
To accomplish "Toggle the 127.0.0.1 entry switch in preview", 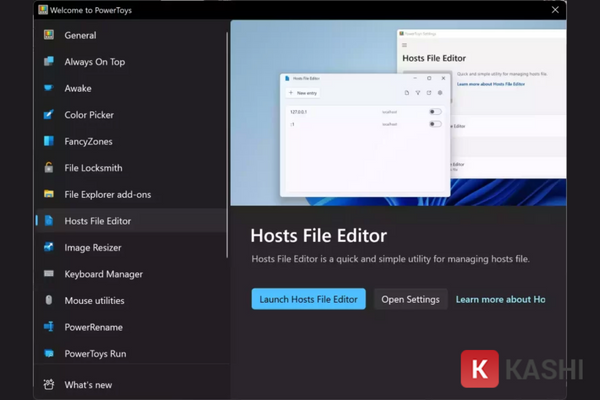I will pyautogui.click(x=435, y=112).
